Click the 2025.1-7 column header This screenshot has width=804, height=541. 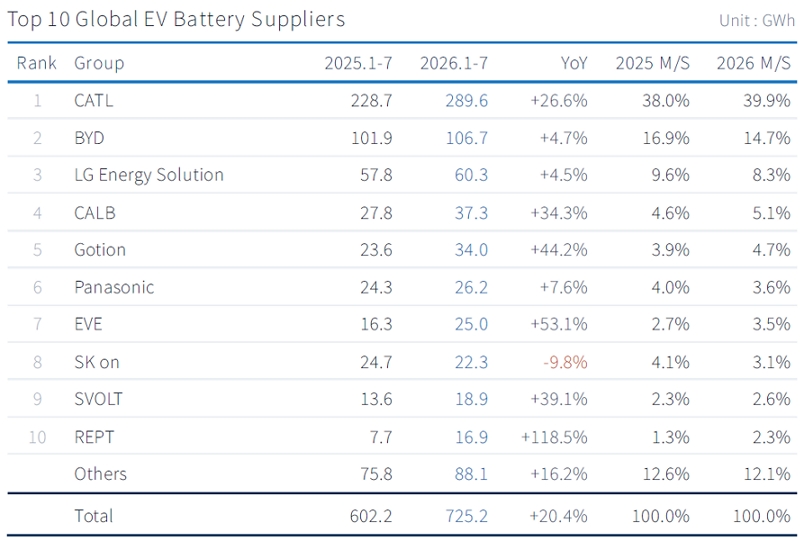point(358,63)
